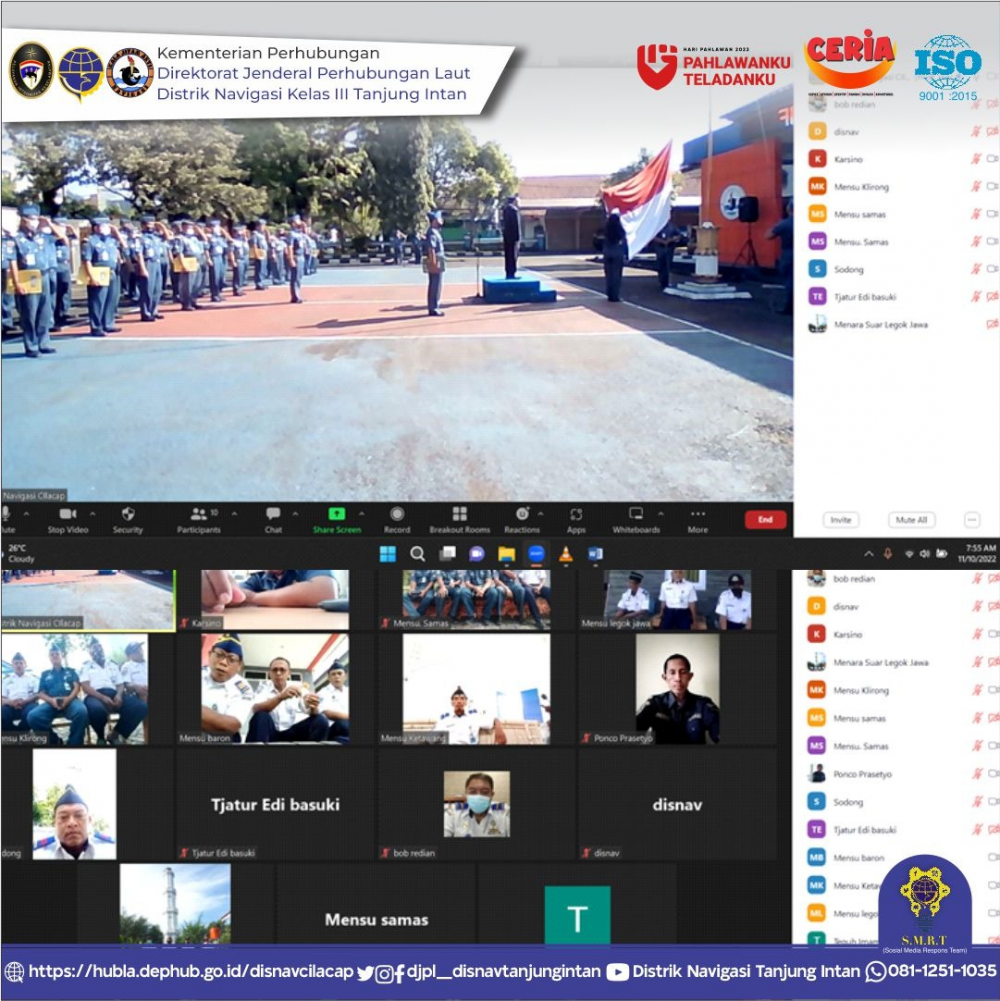Expand the arrow next to Participants

[234, 513]
